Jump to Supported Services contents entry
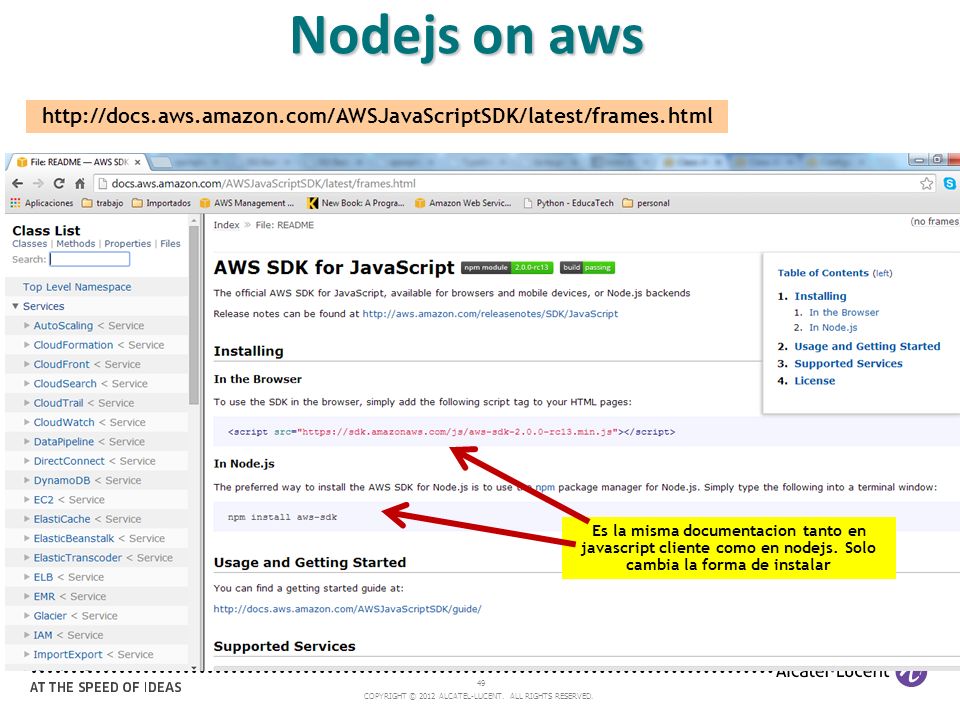The image size is (960, 720). coord(848,364)
